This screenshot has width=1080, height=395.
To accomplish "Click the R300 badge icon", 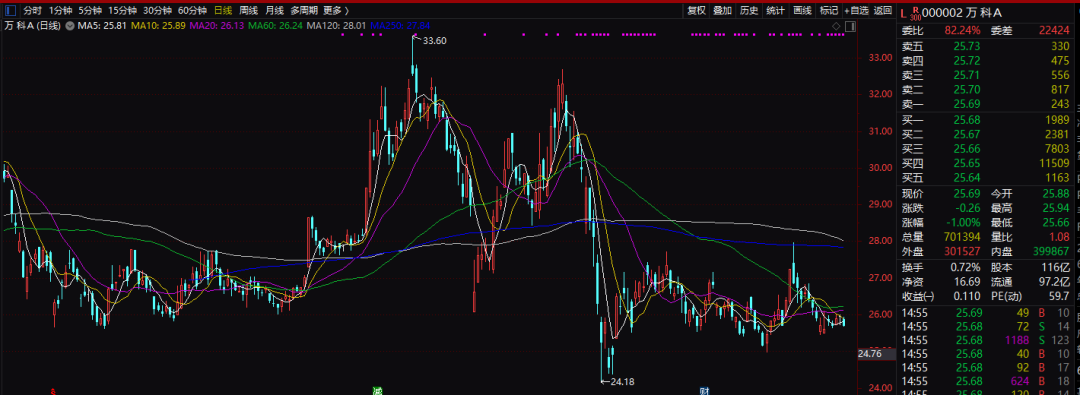I will 915,12.
